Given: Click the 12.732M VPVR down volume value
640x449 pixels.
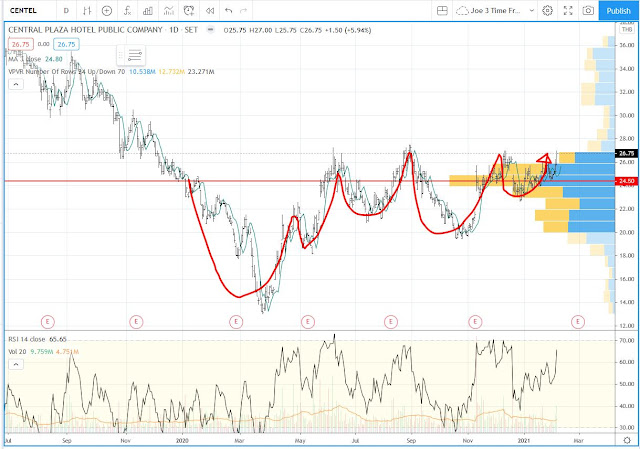Looking at the screenshot, I should click(x=171, y=72).
